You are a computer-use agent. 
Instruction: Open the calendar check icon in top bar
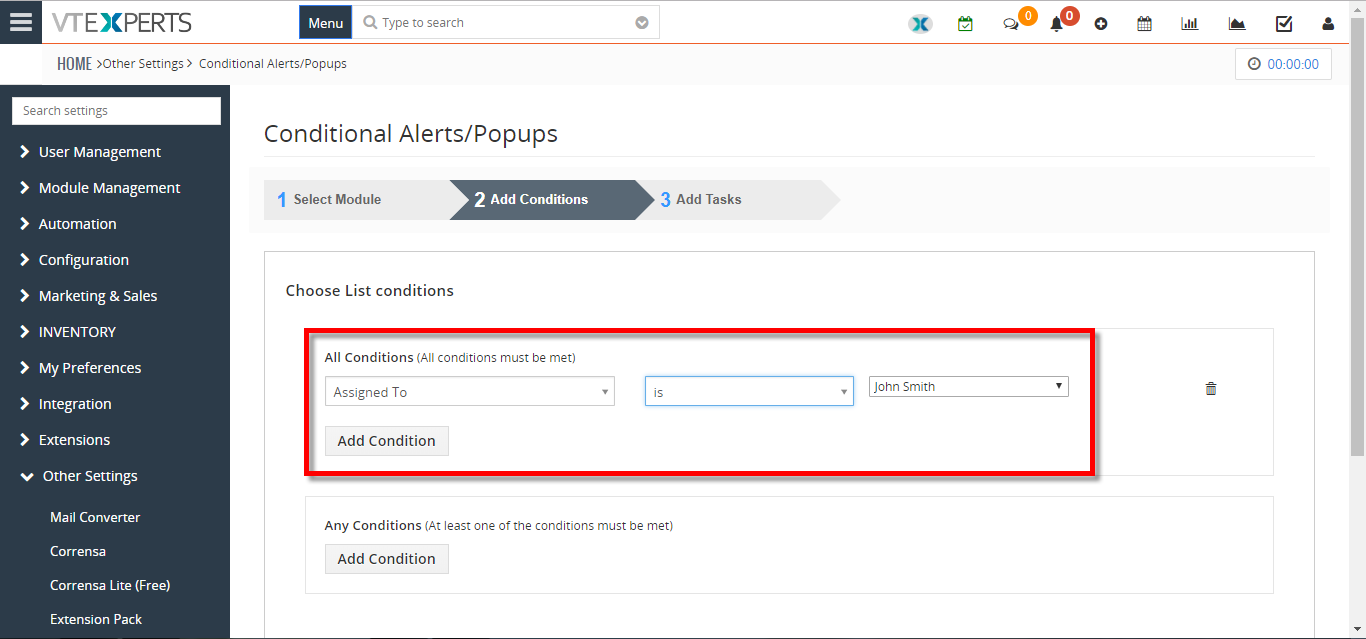965,23
